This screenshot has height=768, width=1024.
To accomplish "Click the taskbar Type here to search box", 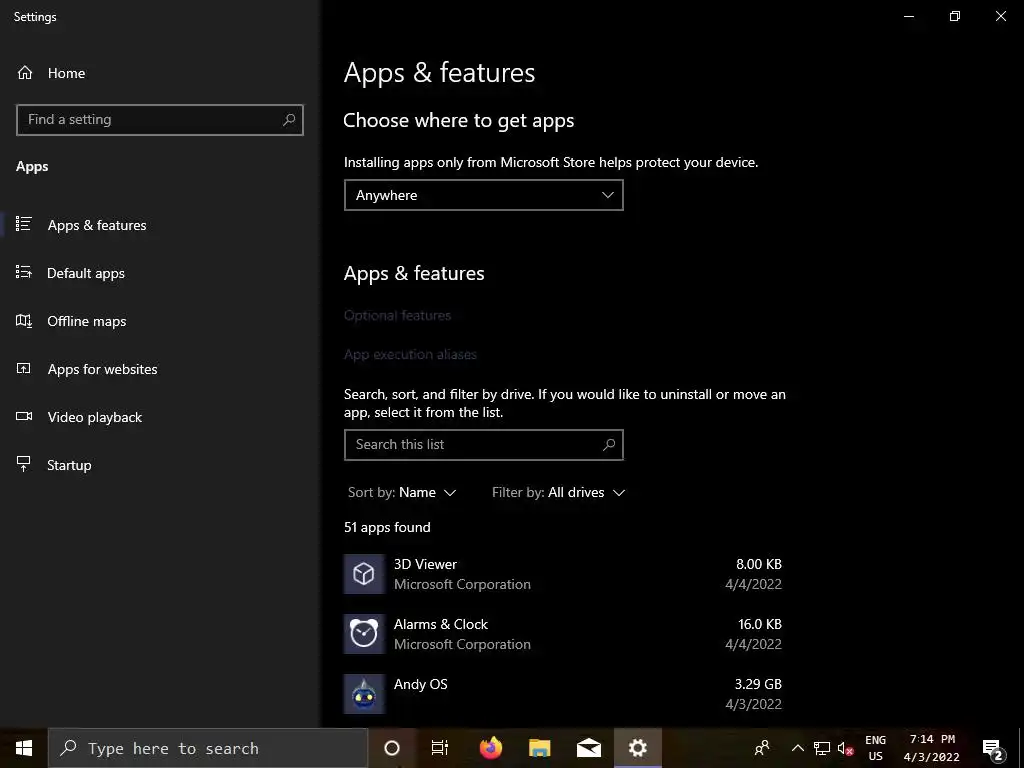I will (208, 748).
